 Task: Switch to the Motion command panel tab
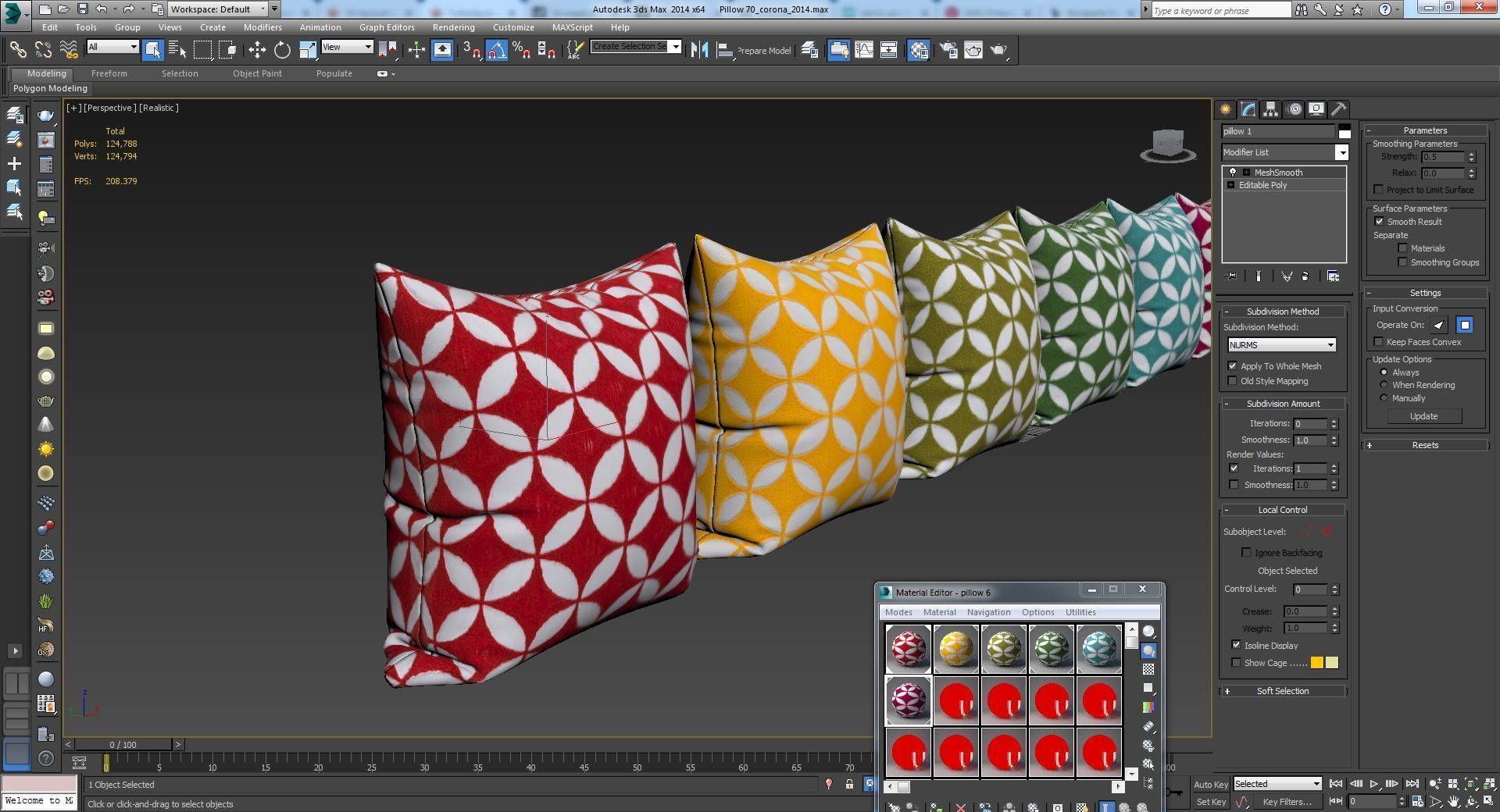click(1295, 109)
